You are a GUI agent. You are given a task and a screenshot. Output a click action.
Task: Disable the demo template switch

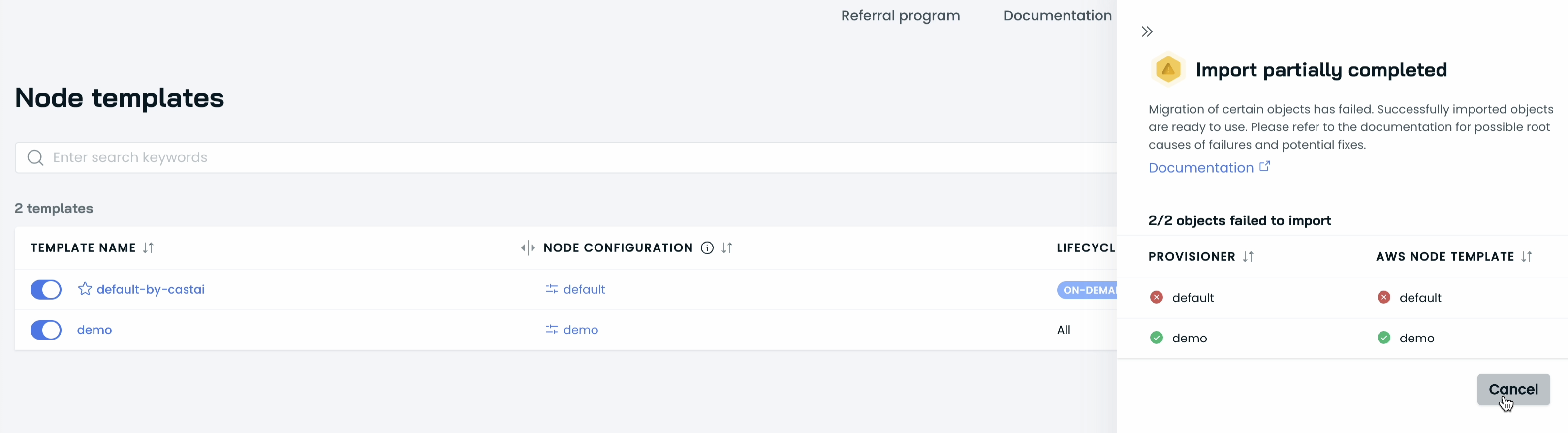point(46,330)
